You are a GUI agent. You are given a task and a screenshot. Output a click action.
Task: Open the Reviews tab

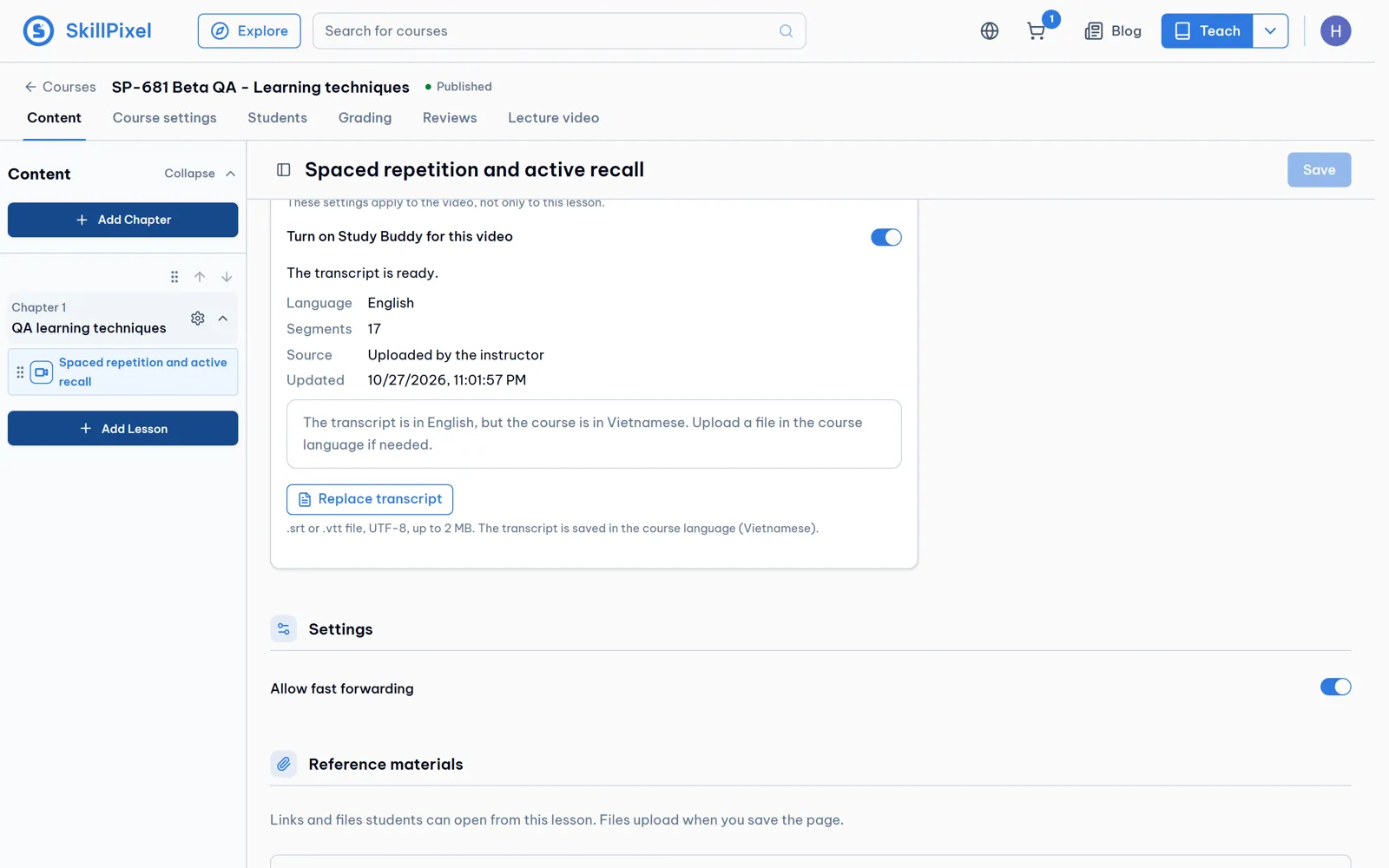(450, 118)
